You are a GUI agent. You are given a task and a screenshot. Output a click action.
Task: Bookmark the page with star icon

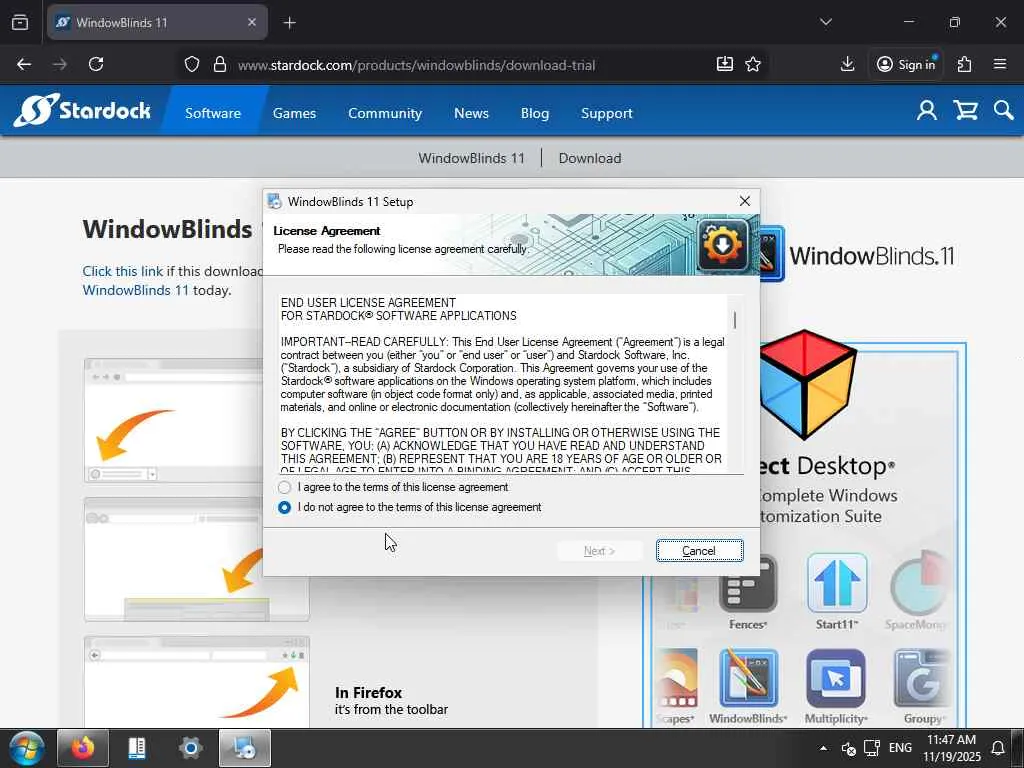coord(753,64)
